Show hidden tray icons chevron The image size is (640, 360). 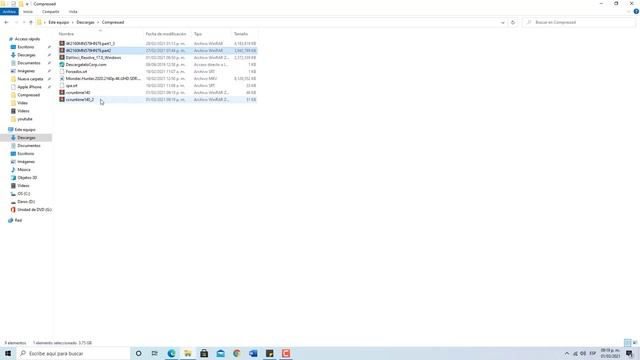tap(567, 353)
